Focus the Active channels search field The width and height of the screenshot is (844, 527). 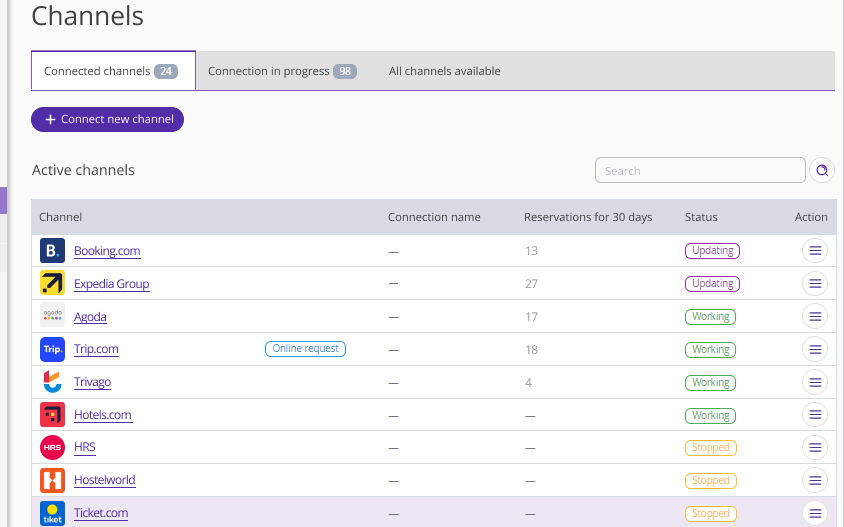pos(699,171)
